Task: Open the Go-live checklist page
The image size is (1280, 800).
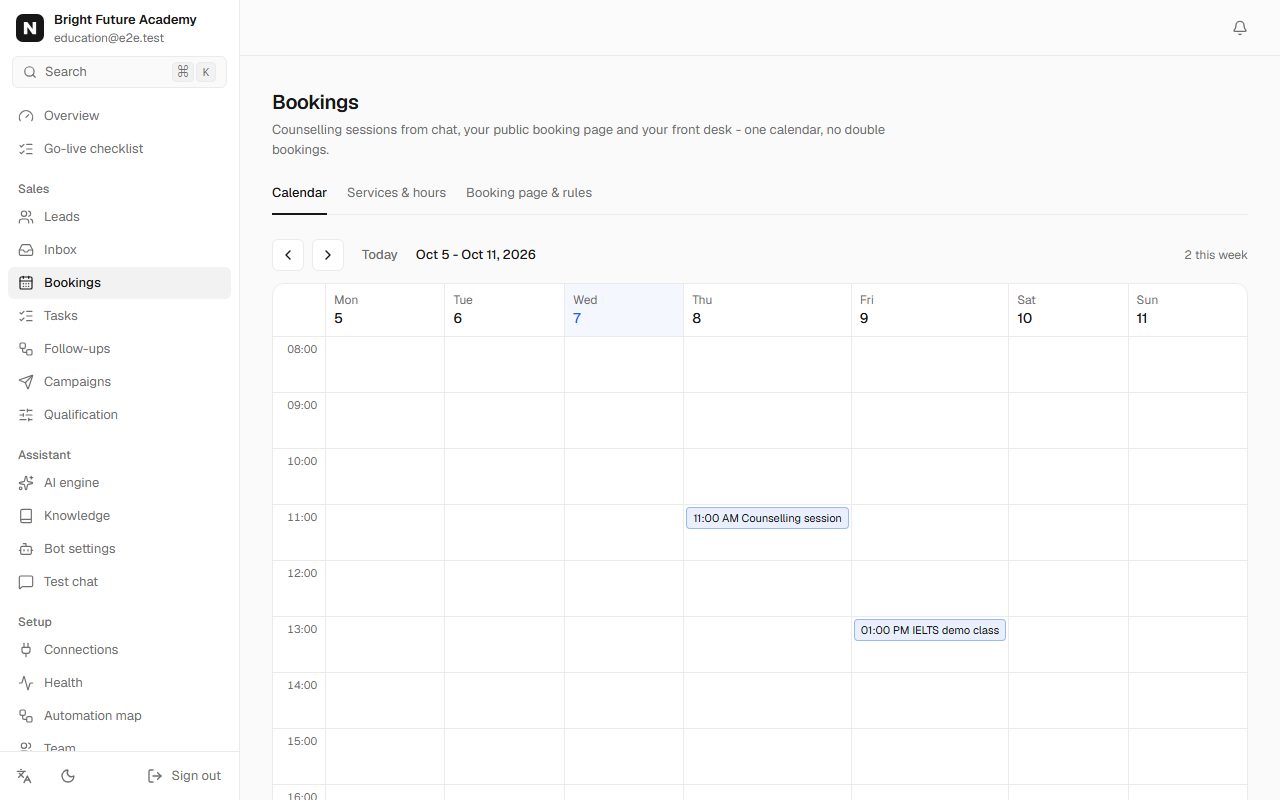Action: (119, 149)
